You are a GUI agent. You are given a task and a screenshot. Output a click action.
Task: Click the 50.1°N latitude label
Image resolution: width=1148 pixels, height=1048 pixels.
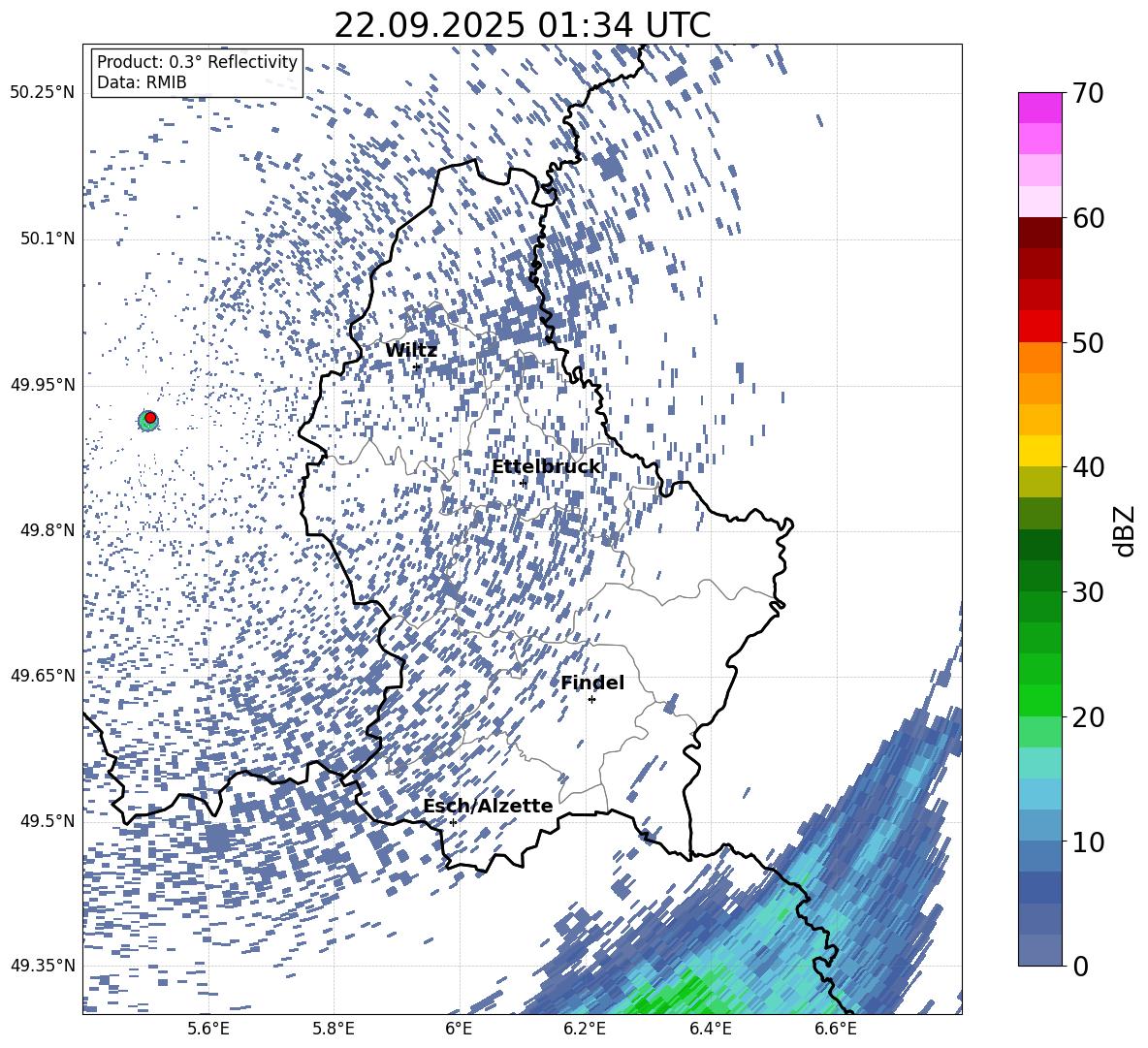47,238
